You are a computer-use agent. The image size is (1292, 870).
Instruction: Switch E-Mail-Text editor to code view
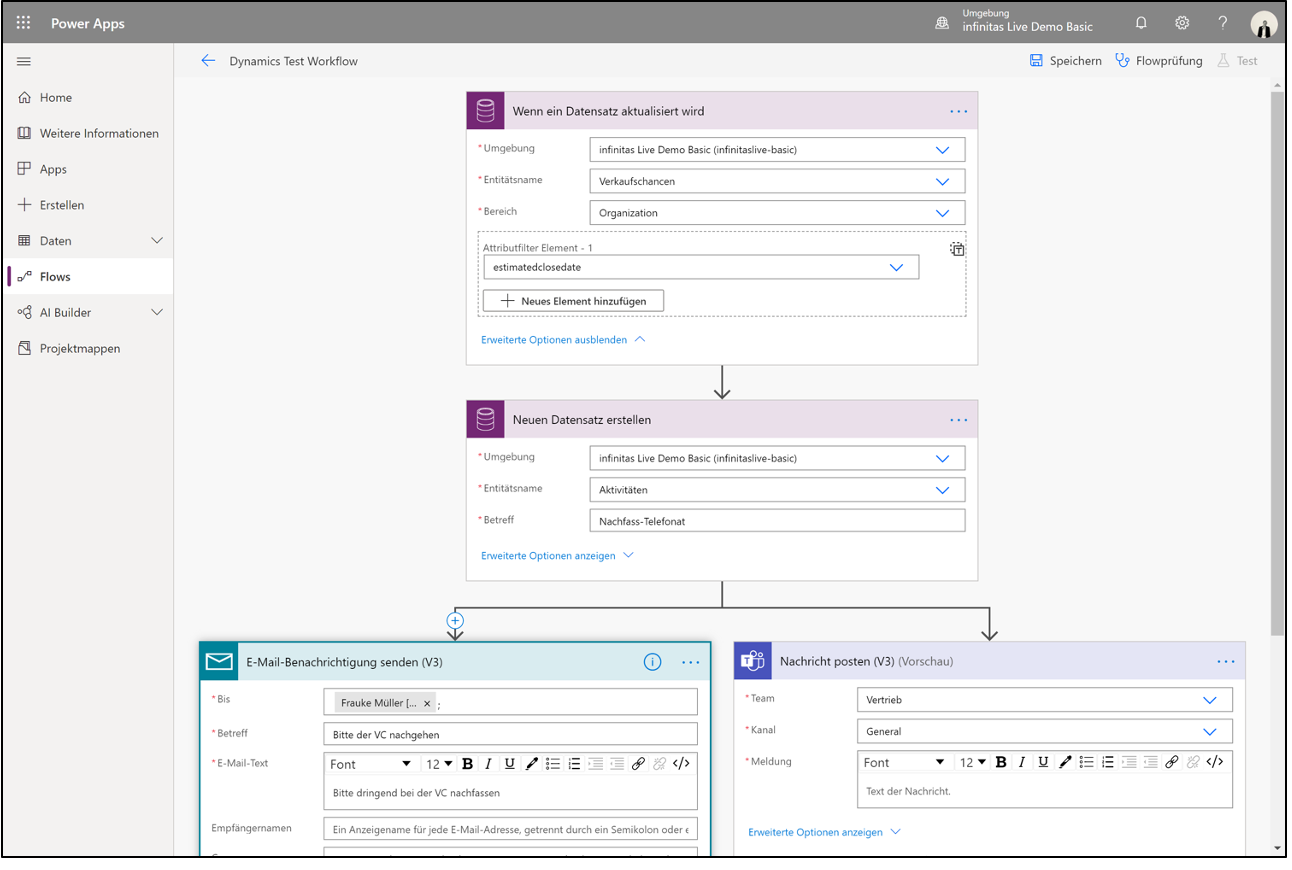[x=681, y=764]
